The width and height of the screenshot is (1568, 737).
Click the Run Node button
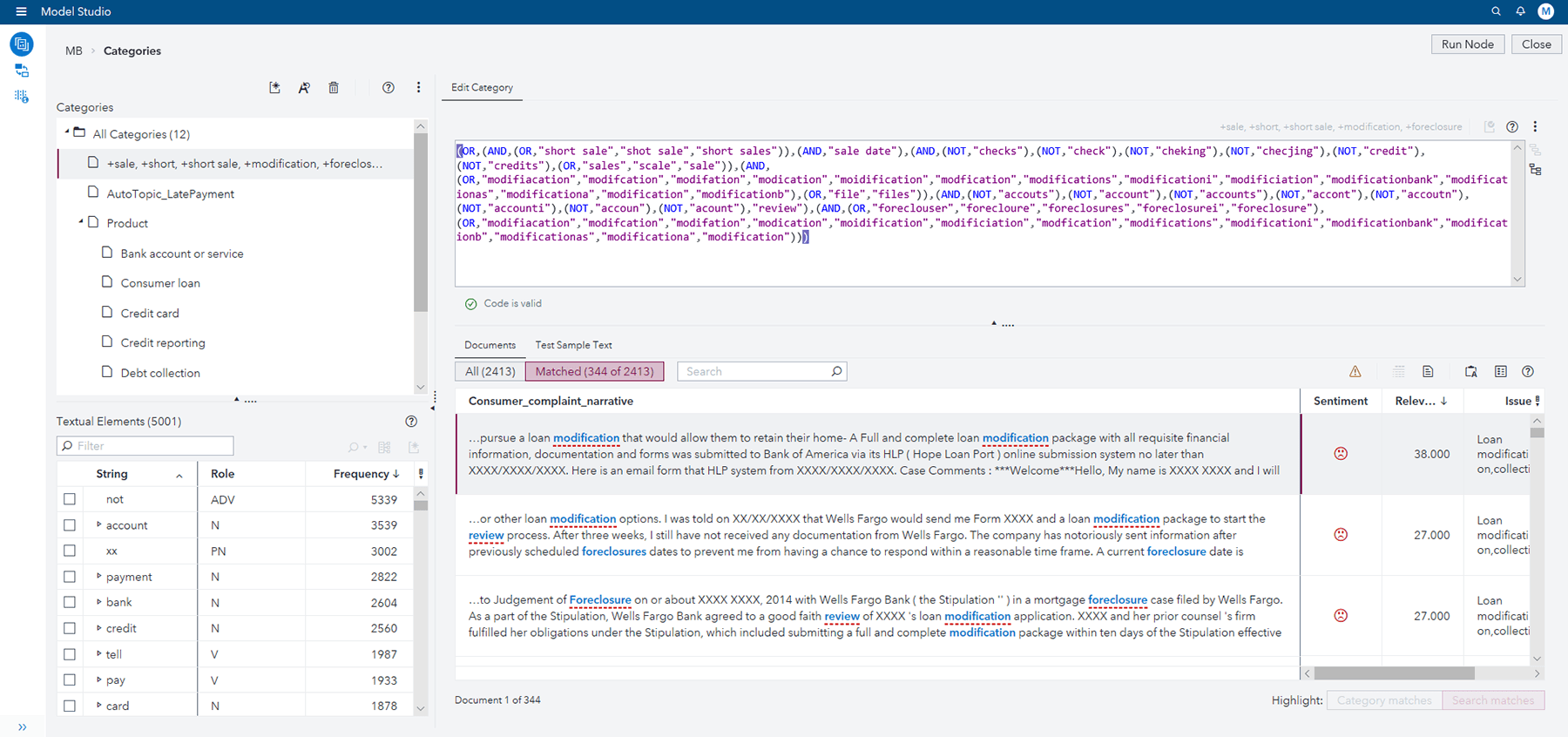[x=1468, y=44]
